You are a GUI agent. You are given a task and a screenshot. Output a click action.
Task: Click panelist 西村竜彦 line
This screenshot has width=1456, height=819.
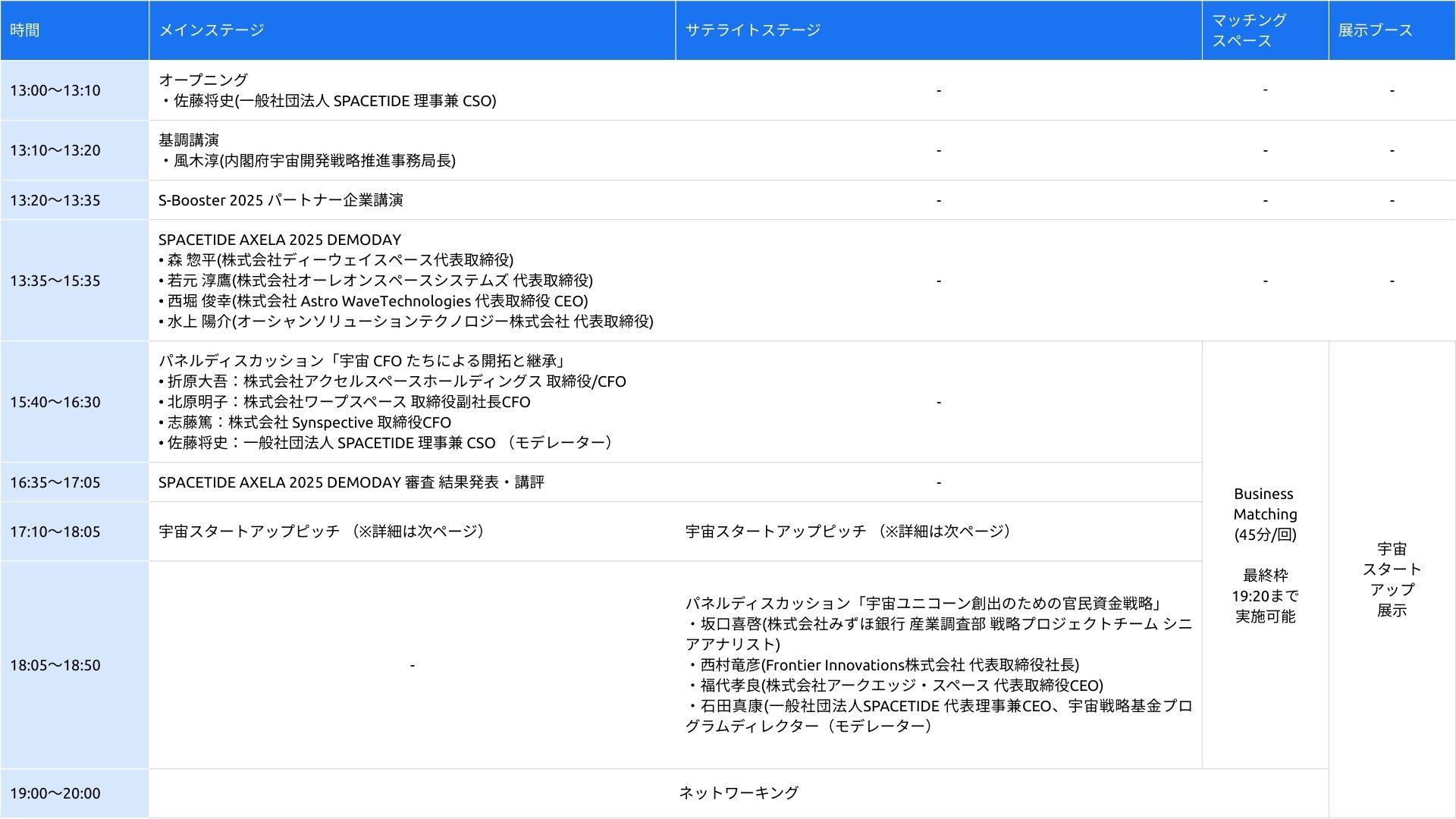[883, 665]
